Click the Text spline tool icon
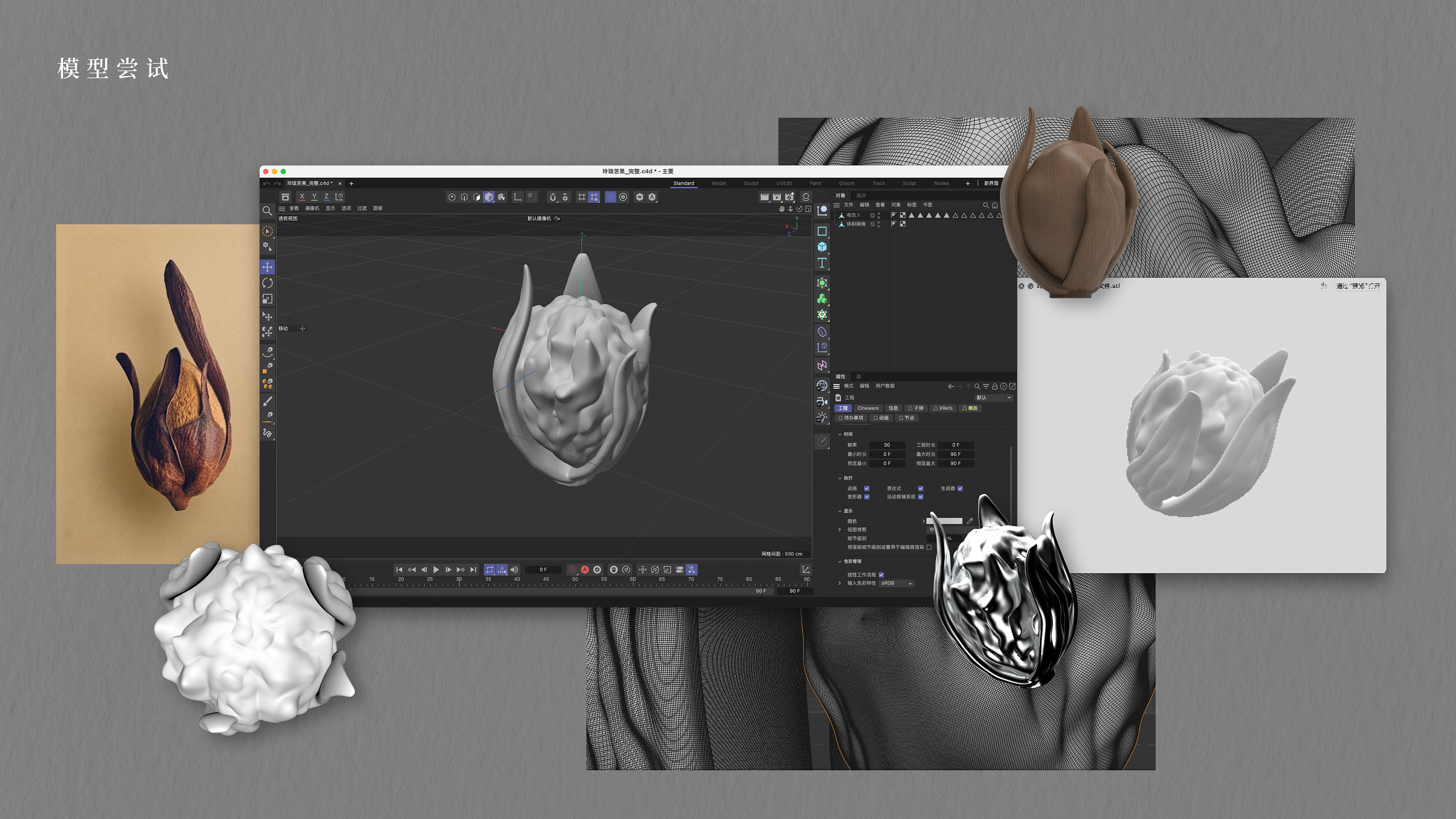 pyautogui.click(x=822, y=263)
